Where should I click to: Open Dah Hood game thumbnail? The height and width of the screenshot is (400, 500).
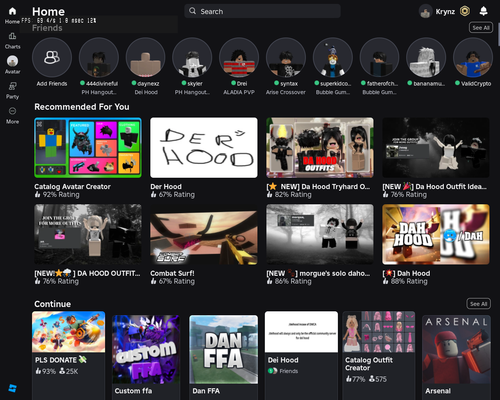point(436,234)
